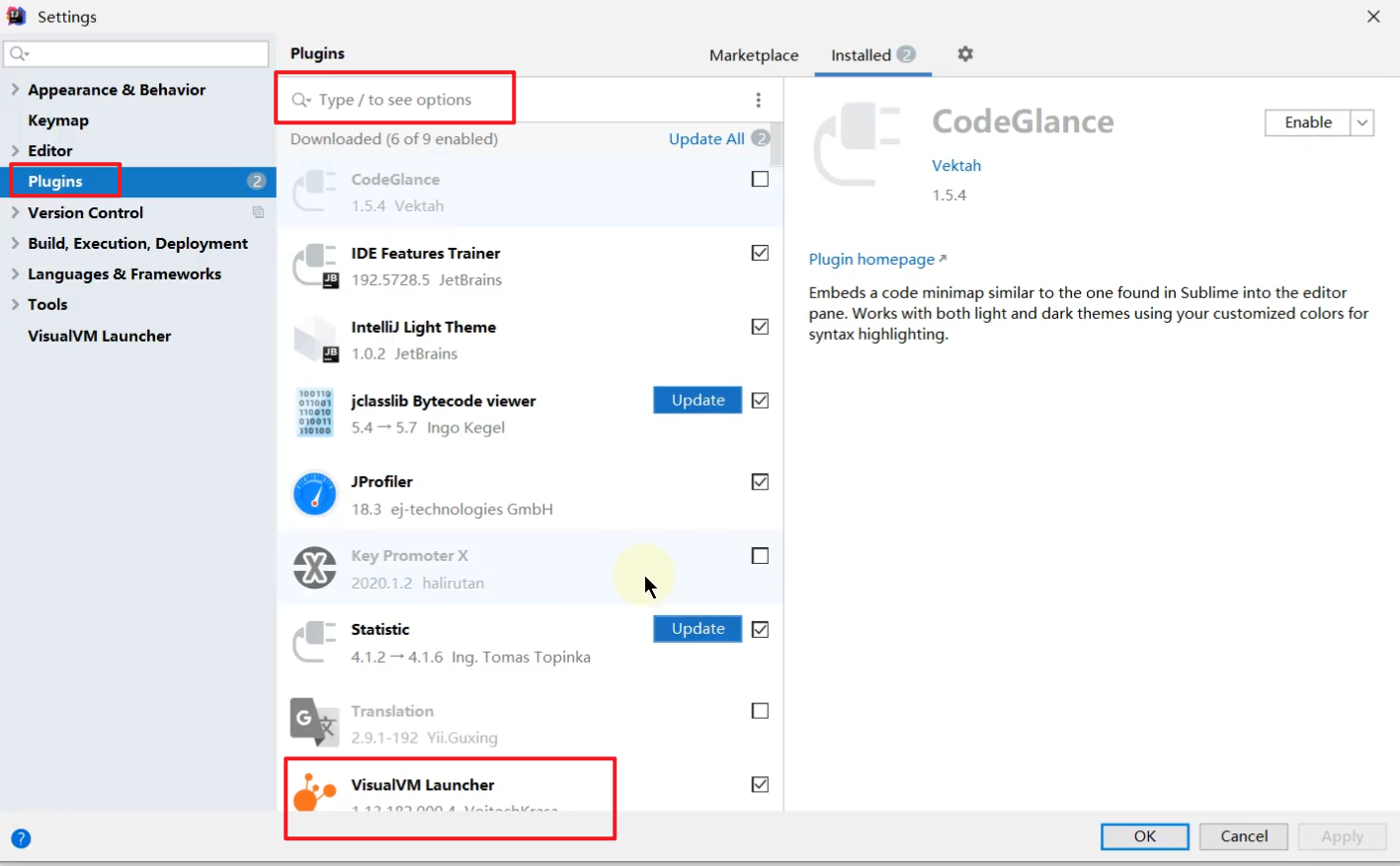
Task: Click the Key Promoter X icon
Action: click(315, 568)
